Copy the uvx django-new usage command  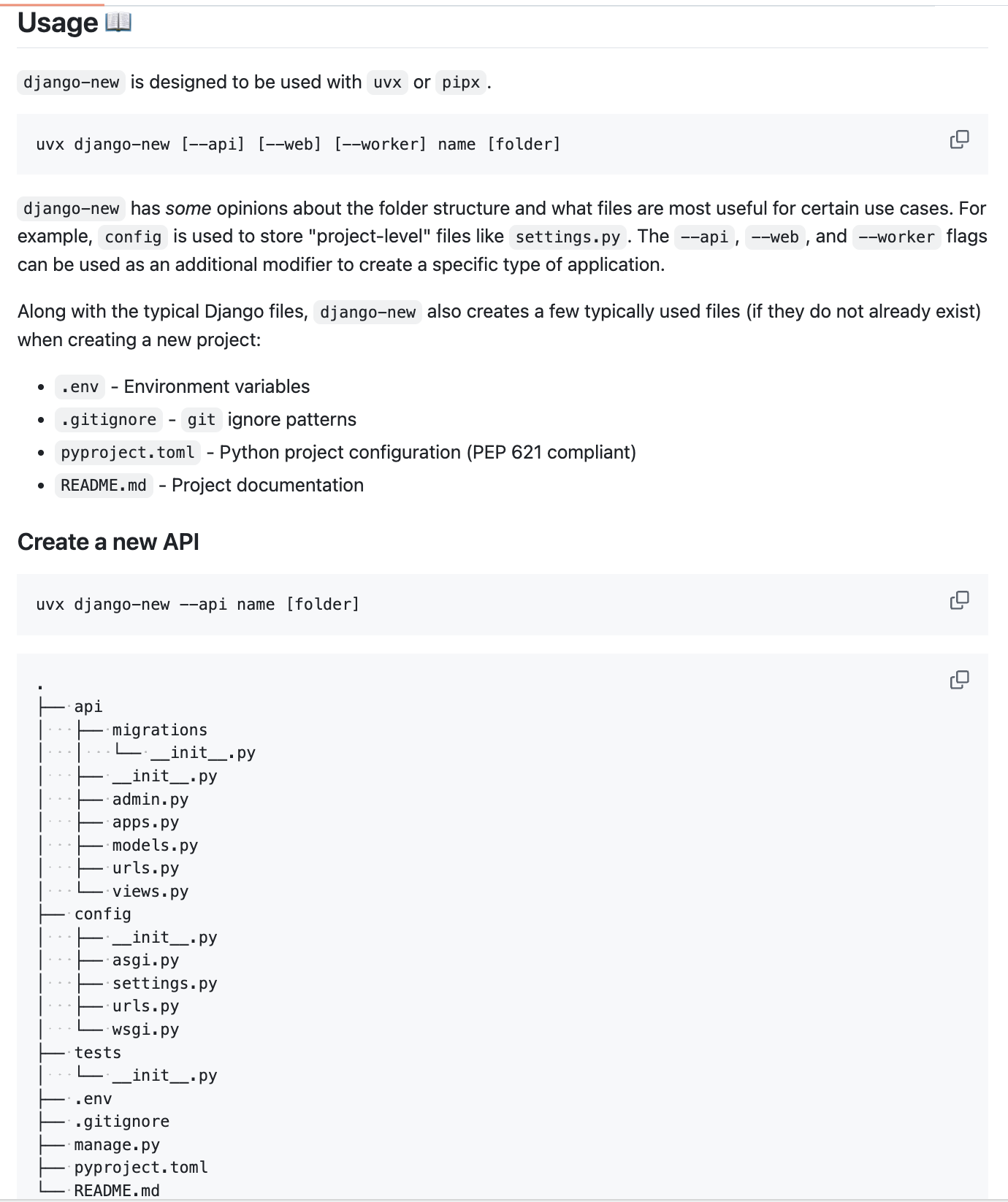(x=959, y=139)
